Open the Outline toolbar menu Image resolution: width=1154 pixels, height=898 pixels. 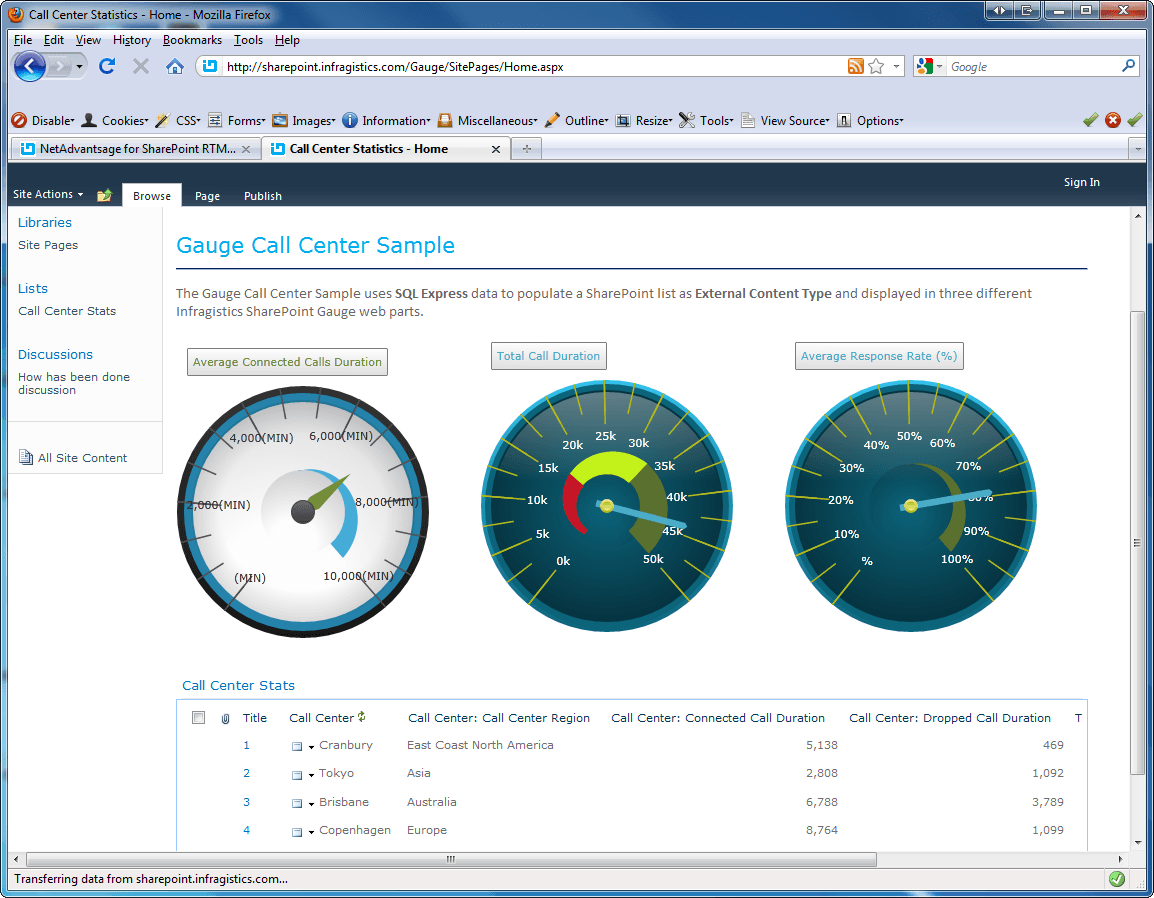point(576,121)
